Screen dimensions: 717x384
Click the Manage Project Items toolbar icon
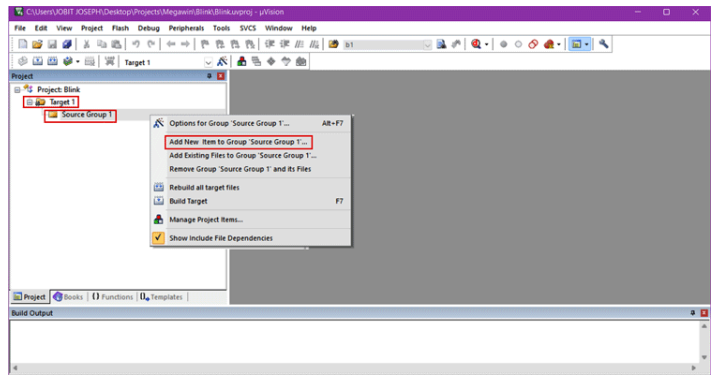242,62
